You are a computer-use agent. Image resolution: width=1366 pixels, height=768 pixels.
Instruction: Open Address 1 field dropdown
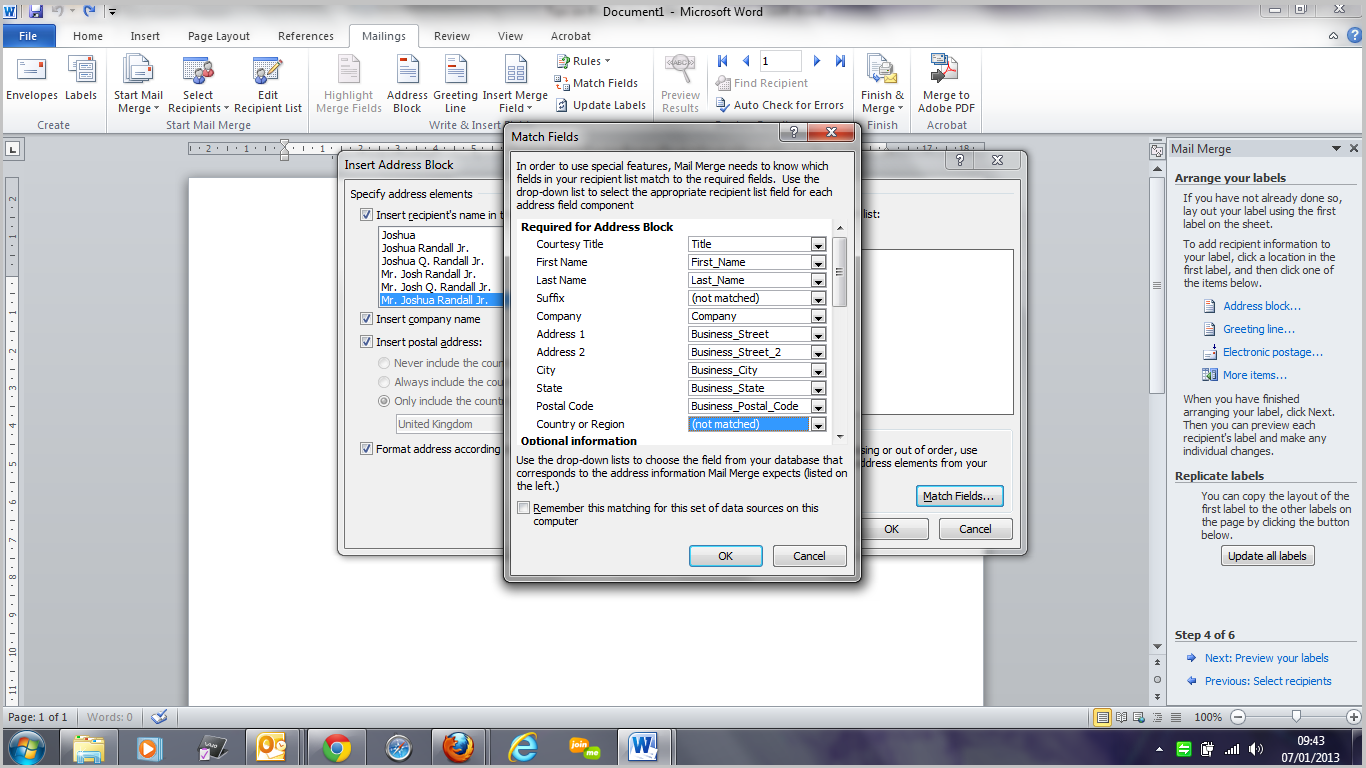click(818, 334)
